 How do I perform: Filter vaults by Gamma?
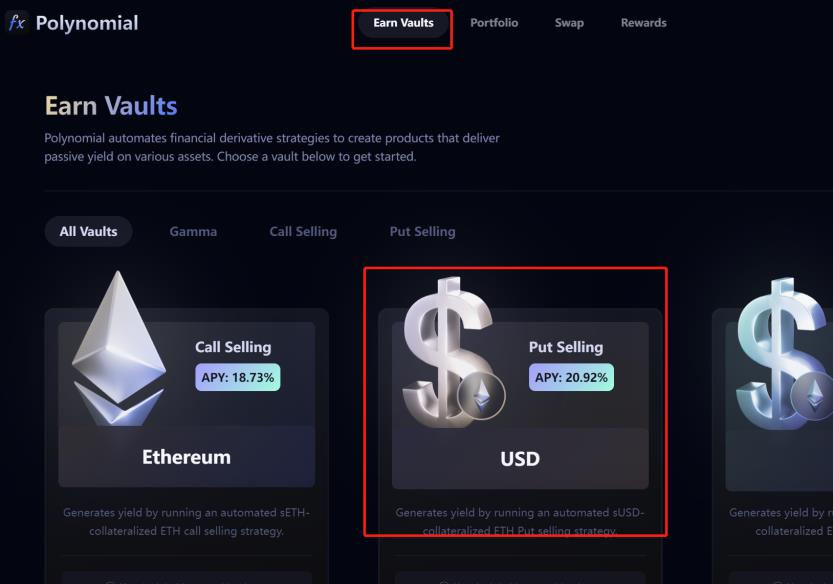coord(193,231)
